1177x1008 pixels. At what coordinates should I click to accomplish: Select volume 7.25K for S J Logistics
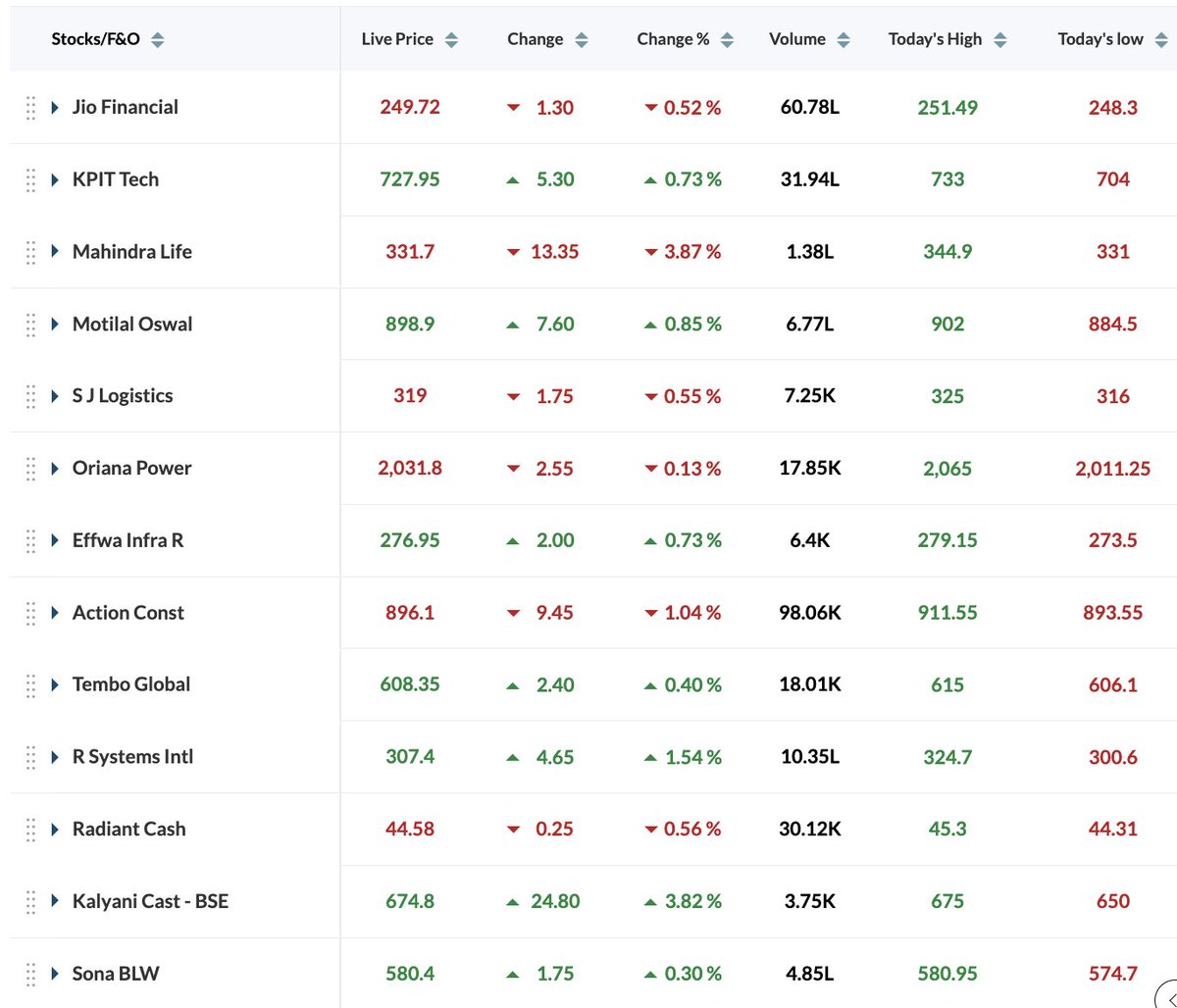810,396
